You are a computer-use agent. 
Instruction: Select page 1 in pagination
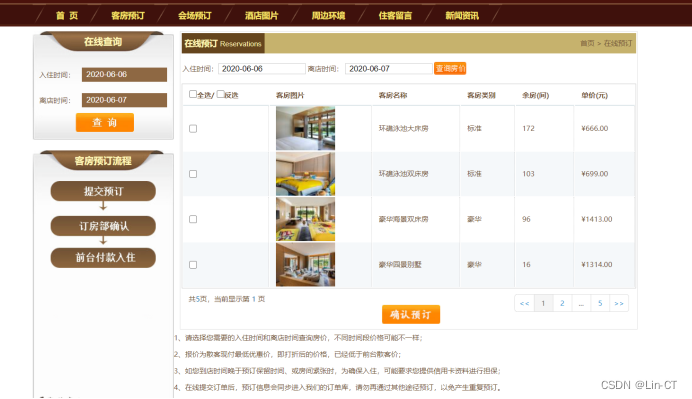pyautogui.click(x=543, y=303)
